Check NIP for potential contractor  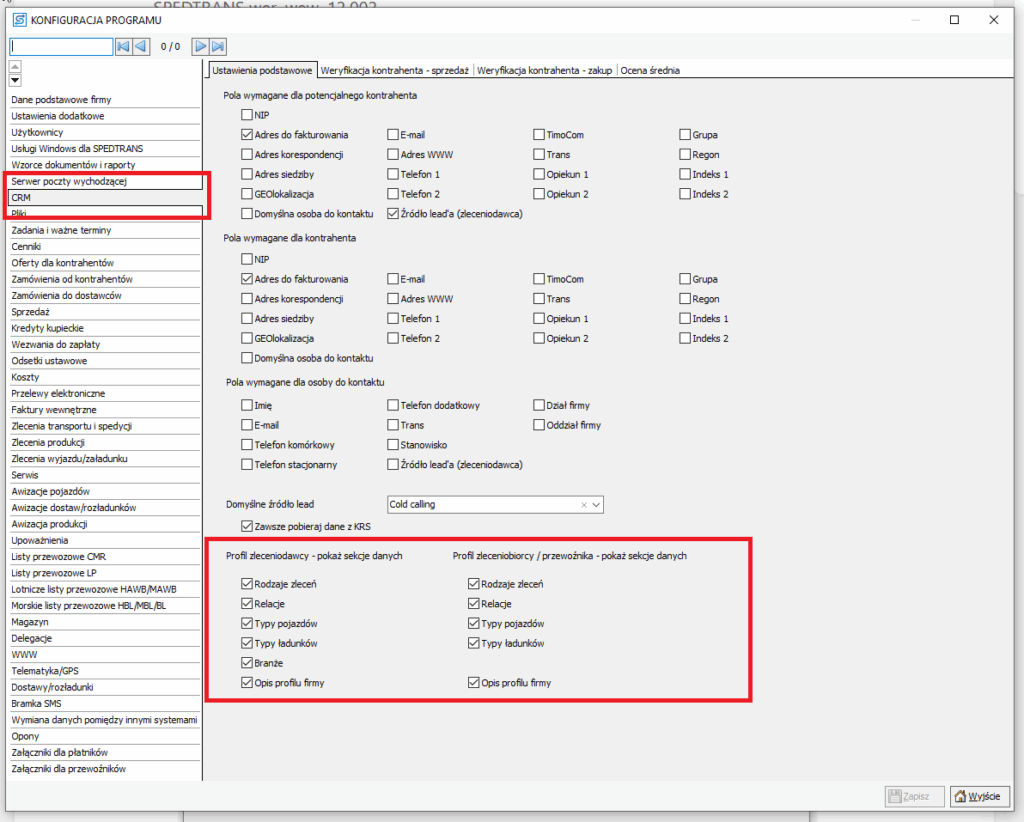(247, 115)
